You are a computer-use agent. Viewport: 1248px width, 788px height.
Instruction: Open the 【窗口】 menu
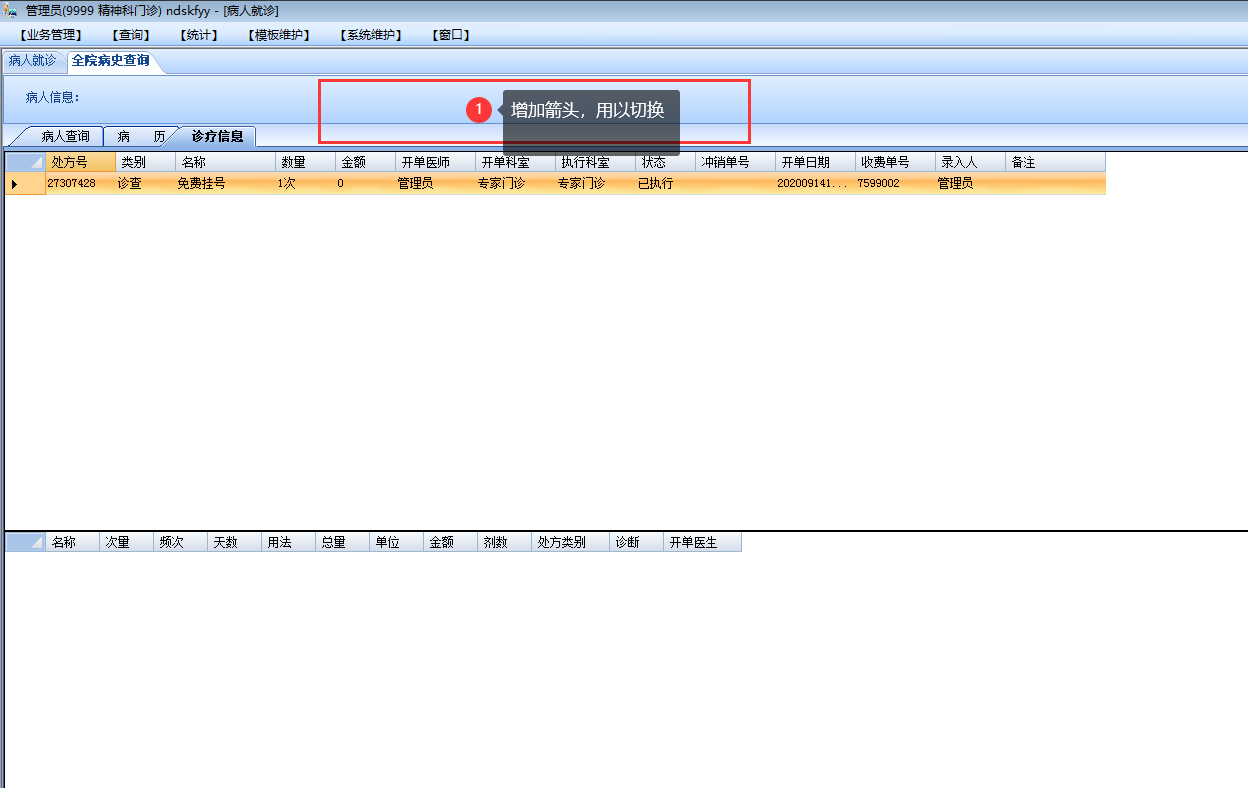tap(451, 35)
